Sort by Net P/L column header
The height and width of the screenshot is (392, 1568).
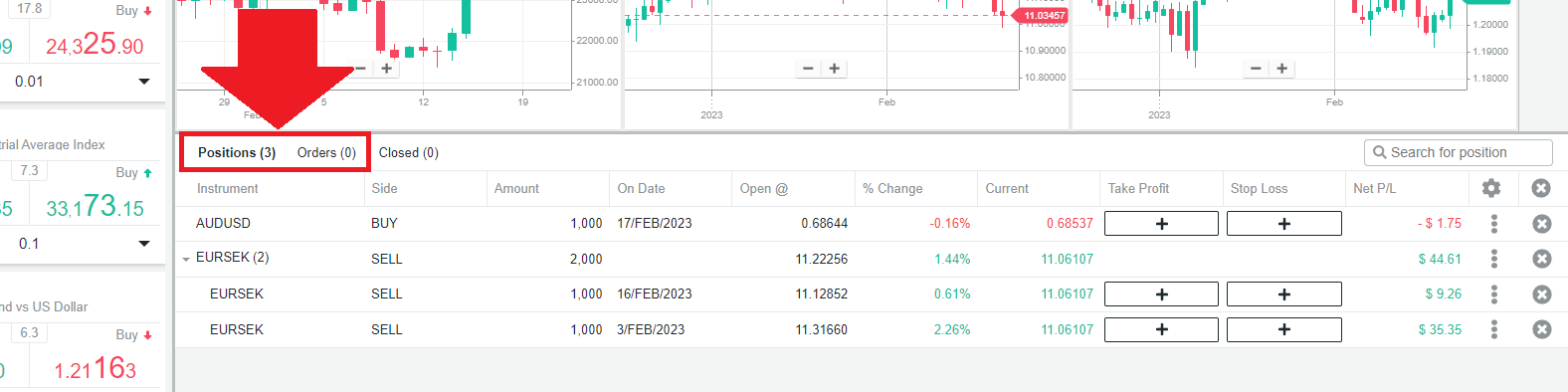[x=1374, y=188]
